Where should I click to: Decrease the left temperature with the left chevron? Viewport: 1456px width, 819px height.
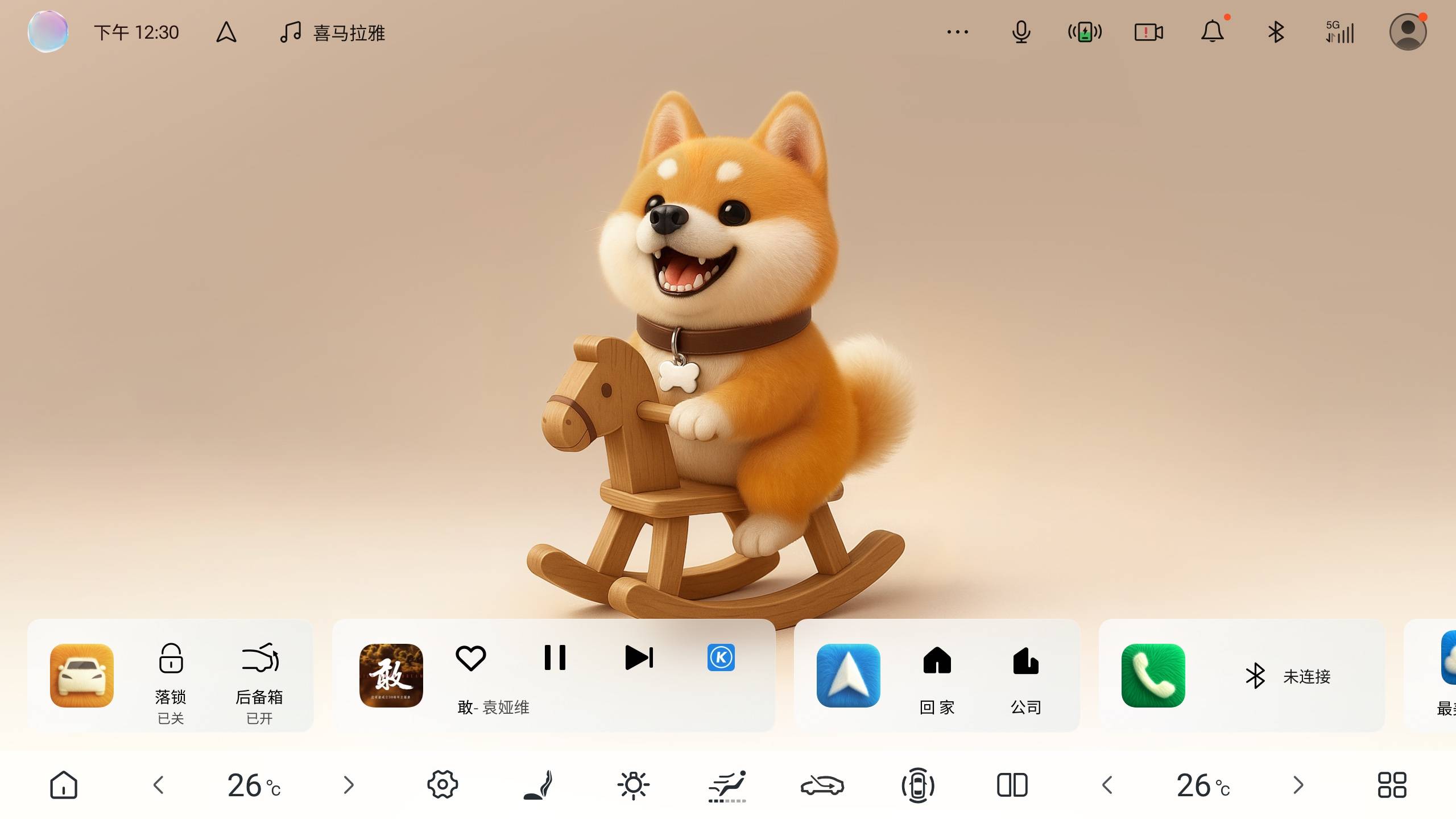point(159,785)
